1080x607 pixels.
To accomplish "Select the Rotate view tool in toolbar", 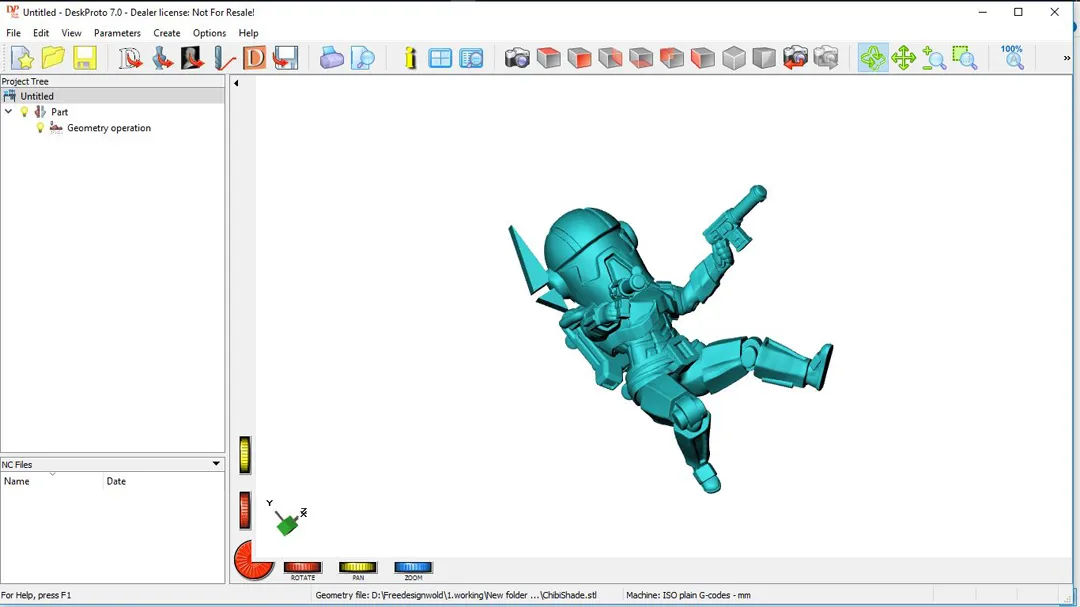I will pyautogui.click(x=873, y=58).
